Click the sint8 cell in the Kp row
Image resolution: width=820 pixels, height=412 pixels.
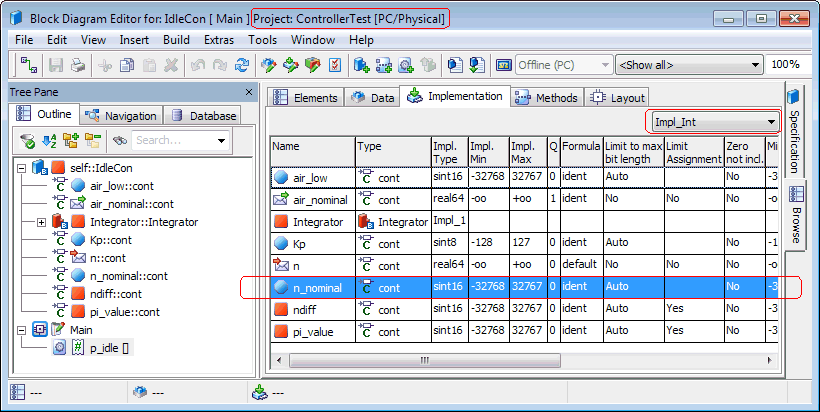point(450,244)
